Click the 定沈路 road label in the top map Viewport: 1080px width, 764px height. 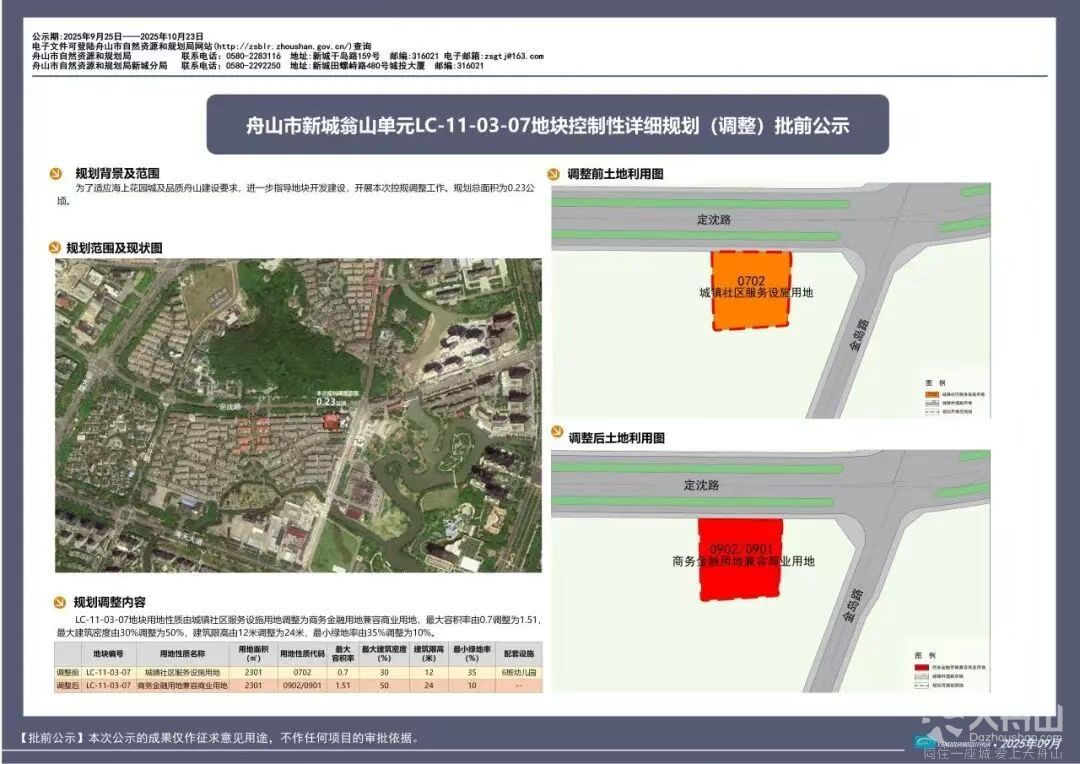(710, 218)
